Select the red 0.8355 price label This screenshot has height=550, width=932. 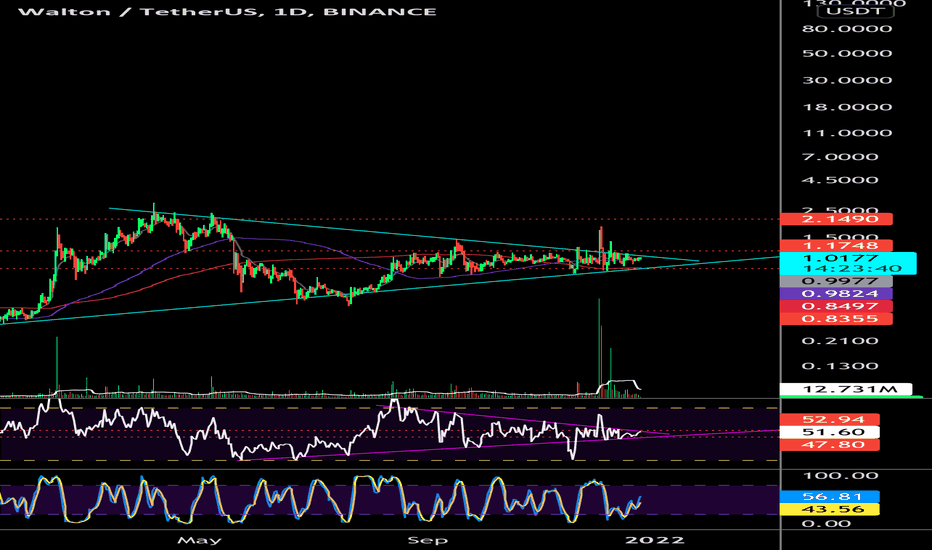(836, 319)
